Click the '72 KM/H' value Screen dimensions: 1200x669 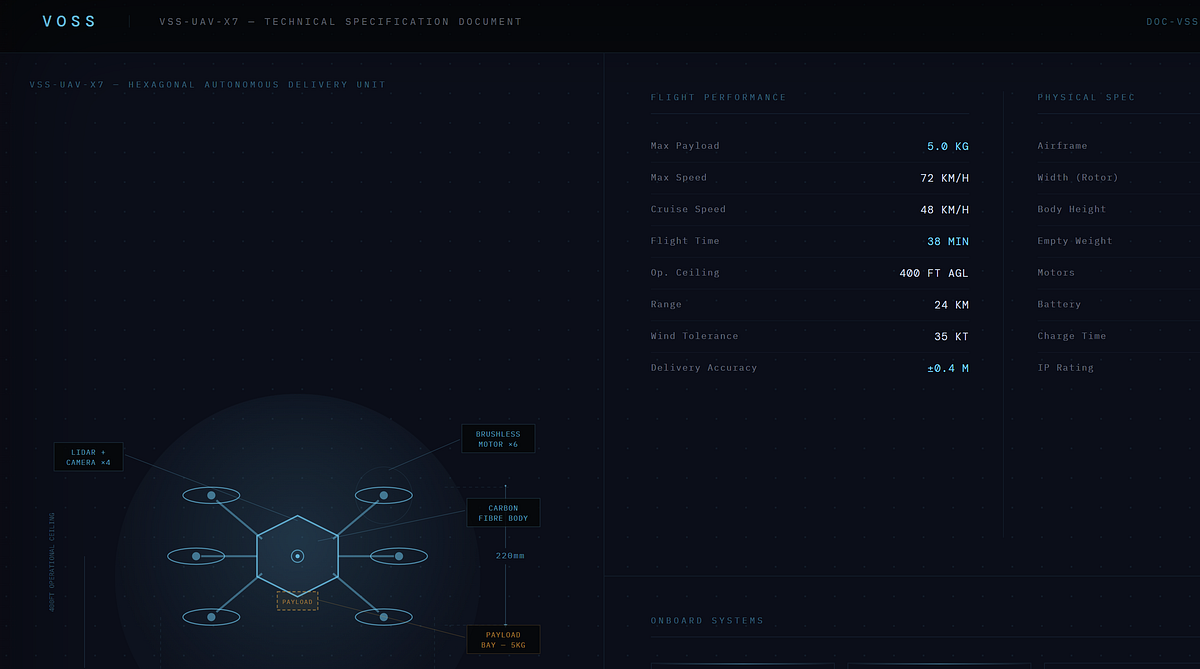point(945,178)
